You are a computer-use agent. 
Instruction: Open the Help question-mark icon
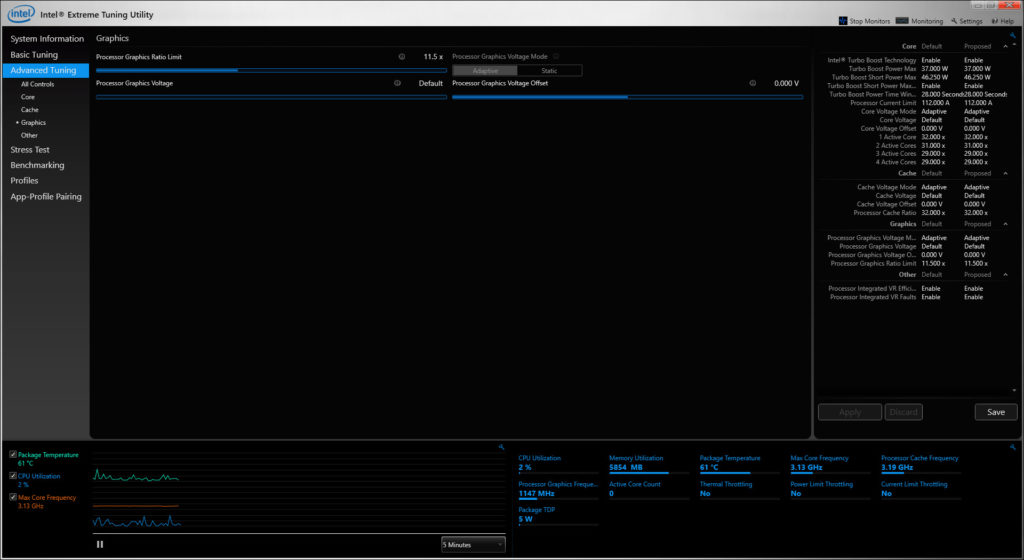[995, 21]
